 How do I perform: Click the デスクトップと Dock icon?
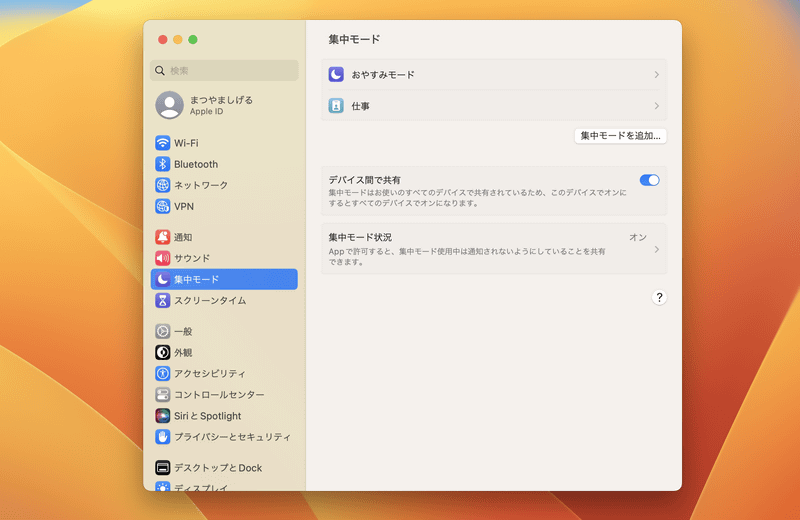(x=162, y=467)
